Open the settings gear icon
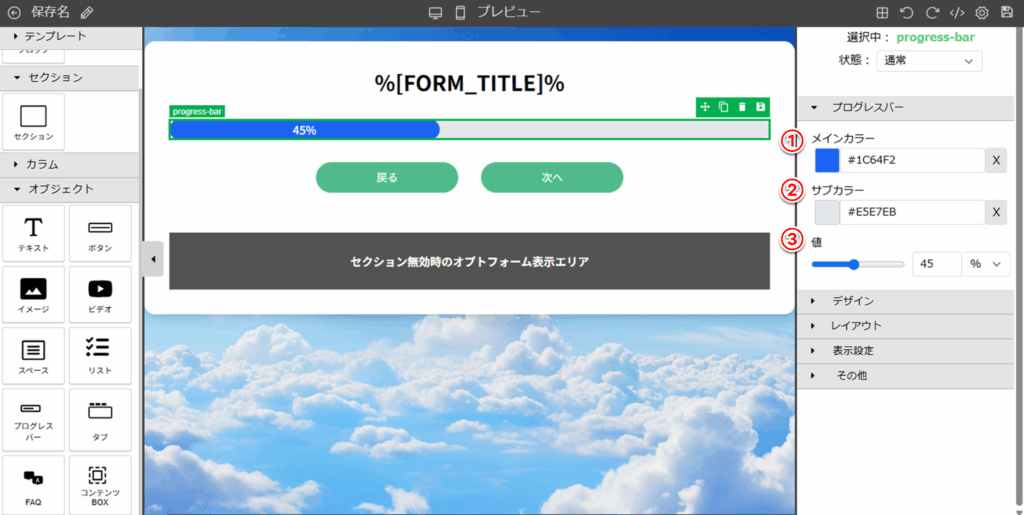The width and height of the screenshot is (1024, 515). (x=982, y=13)
